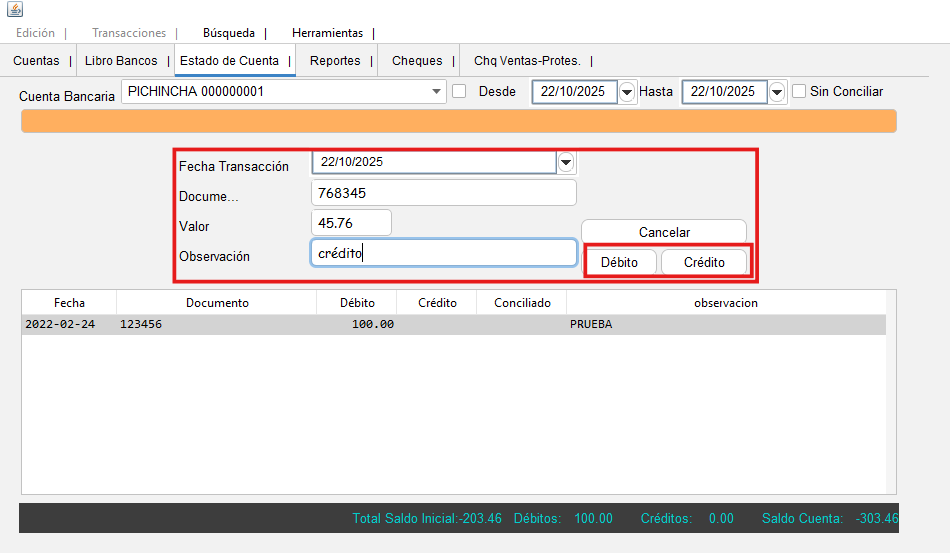Open the Herramientas menu
Viewport: 950px width, 553px height.
click(x=327, y=33)
